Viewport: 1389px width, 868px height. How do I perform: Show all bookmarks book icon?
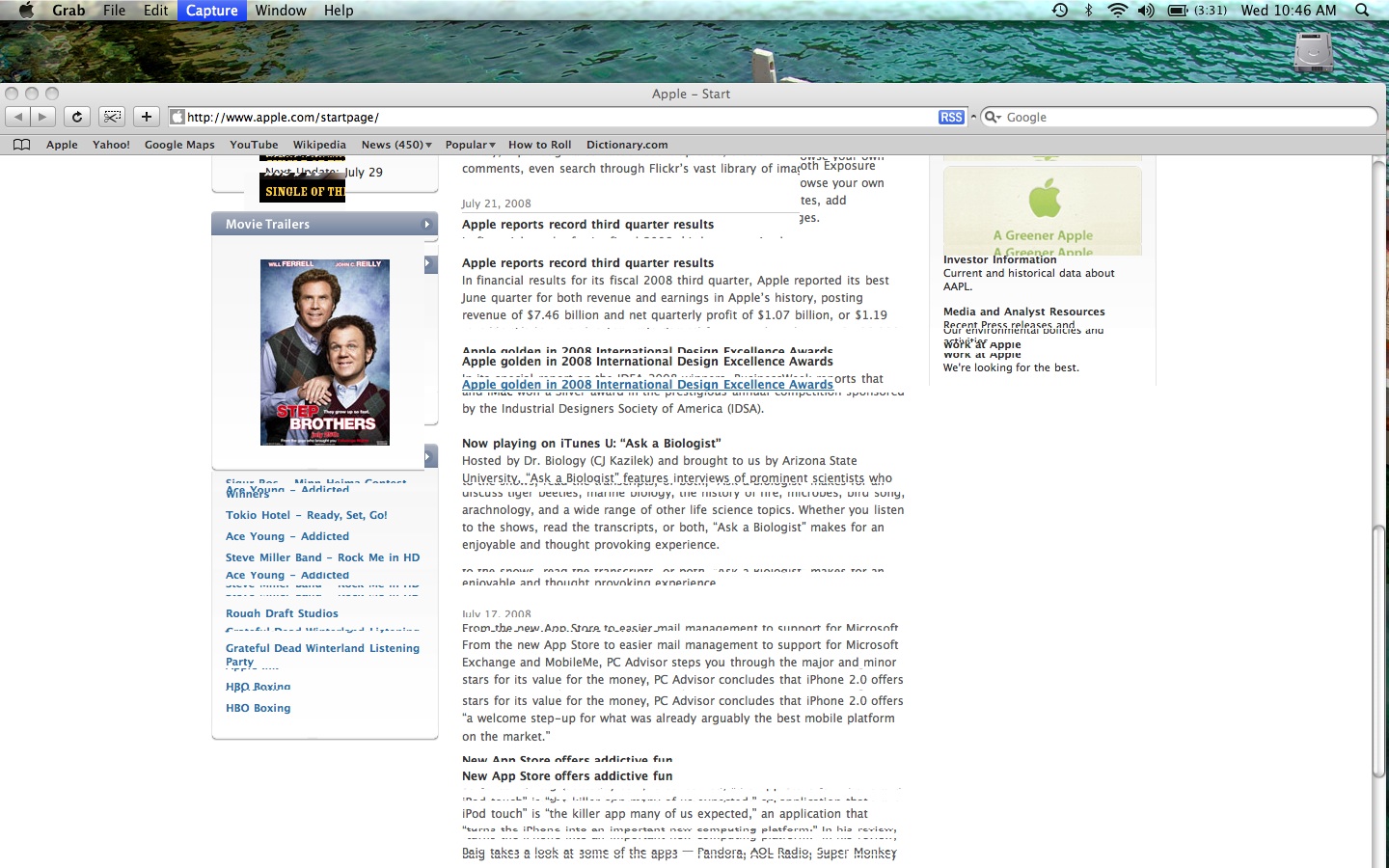pyautogui.click(x=22, y=145)
